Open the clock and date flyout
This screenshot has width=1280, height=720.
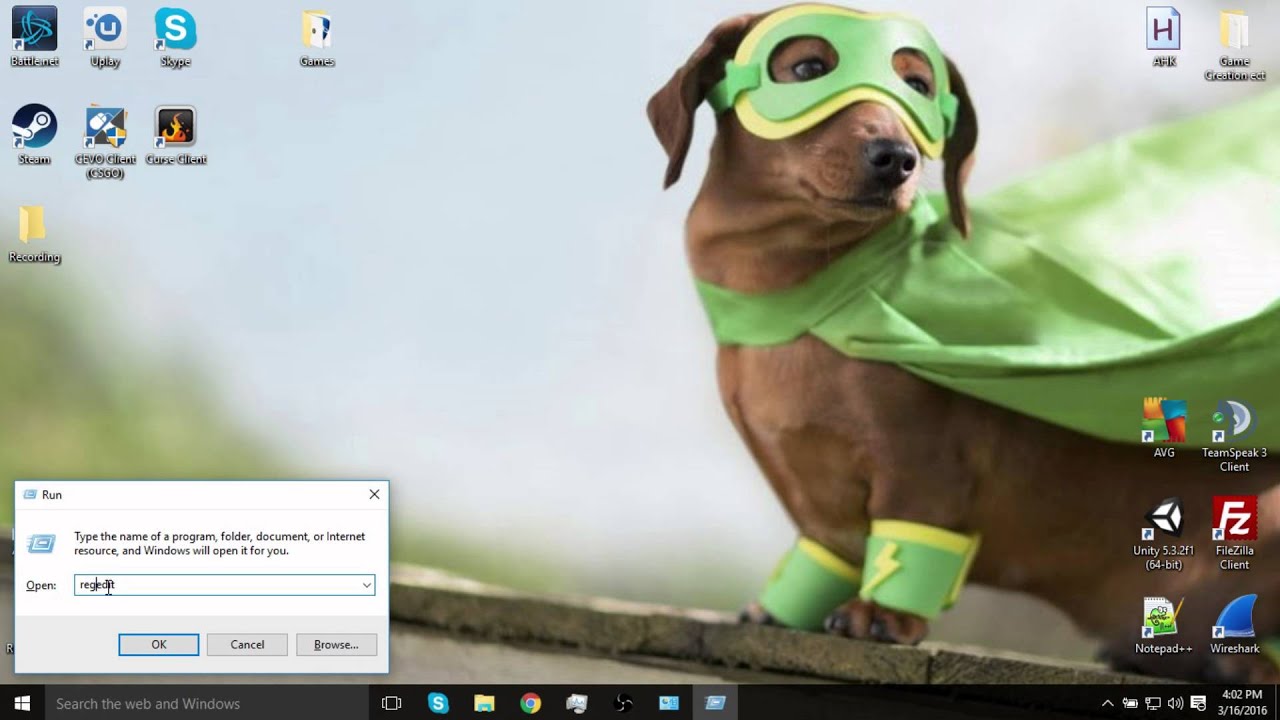[1243, 703]
